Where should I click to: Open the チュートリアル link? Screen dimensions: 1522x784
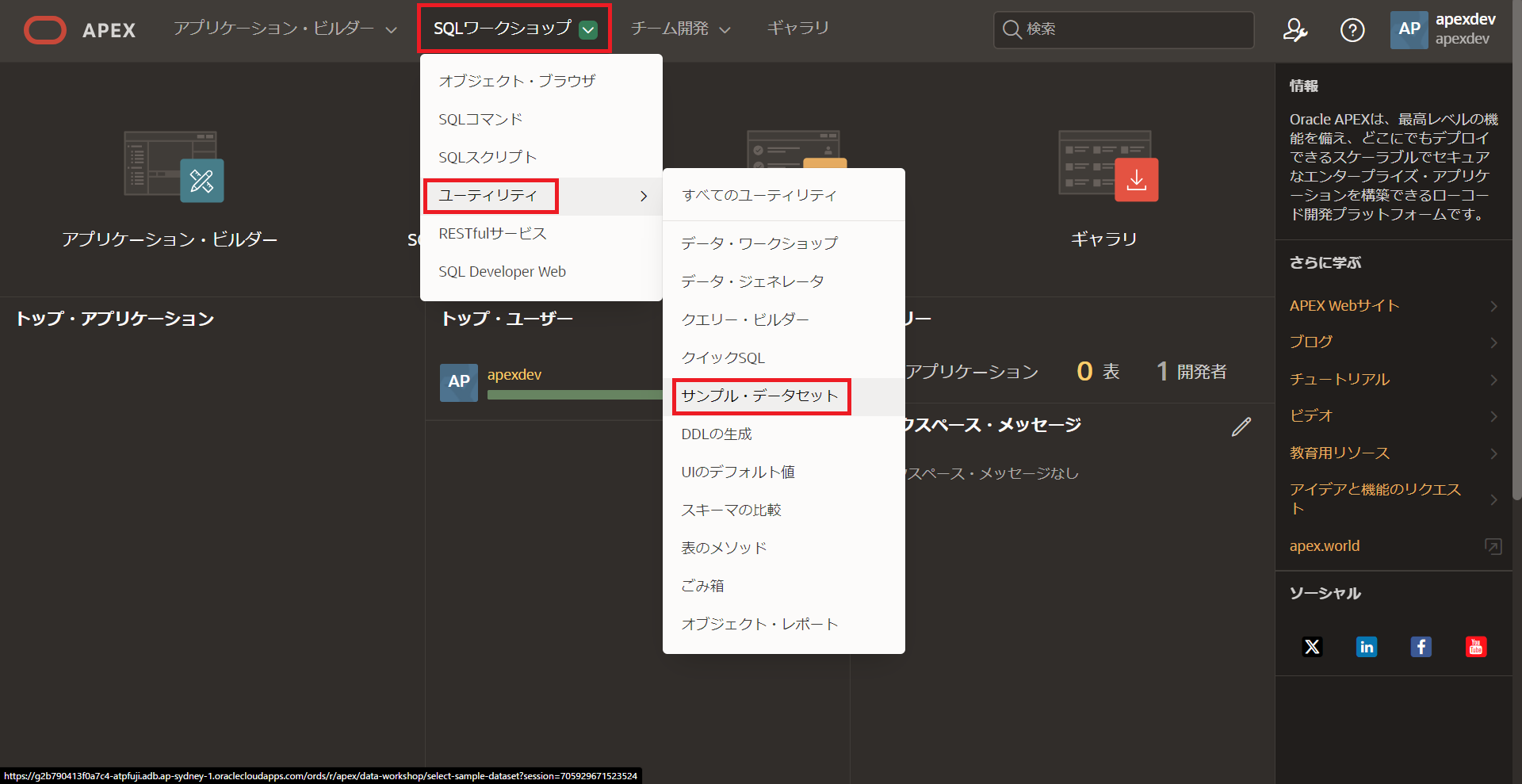coord(1340,380)
